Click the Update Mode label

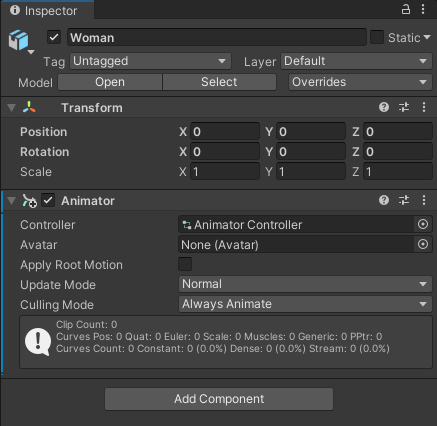tap(58, 285)
